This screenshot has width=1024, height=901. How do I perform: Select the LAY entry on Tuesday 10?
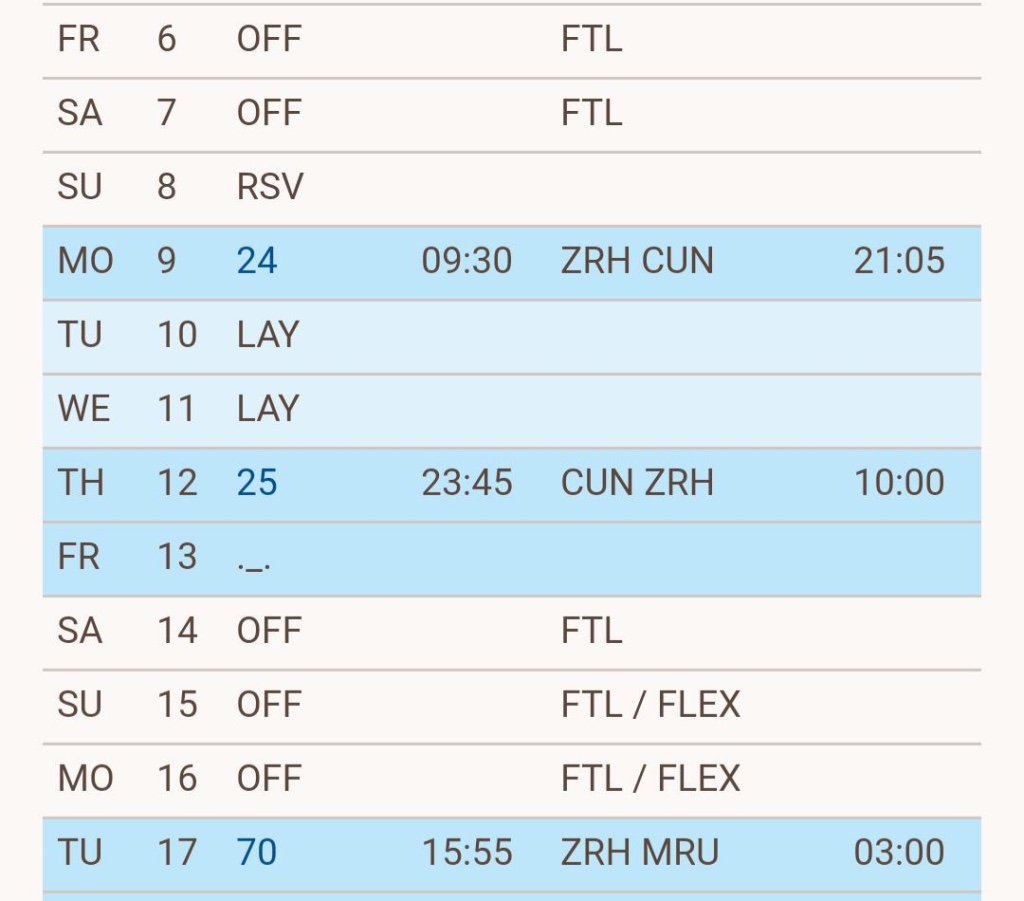coord(267,336)
